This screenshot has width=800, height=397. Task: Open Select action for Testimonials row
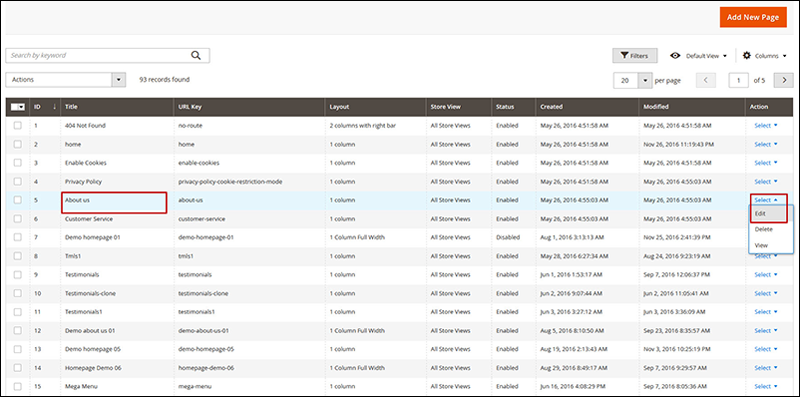point(766,275)
